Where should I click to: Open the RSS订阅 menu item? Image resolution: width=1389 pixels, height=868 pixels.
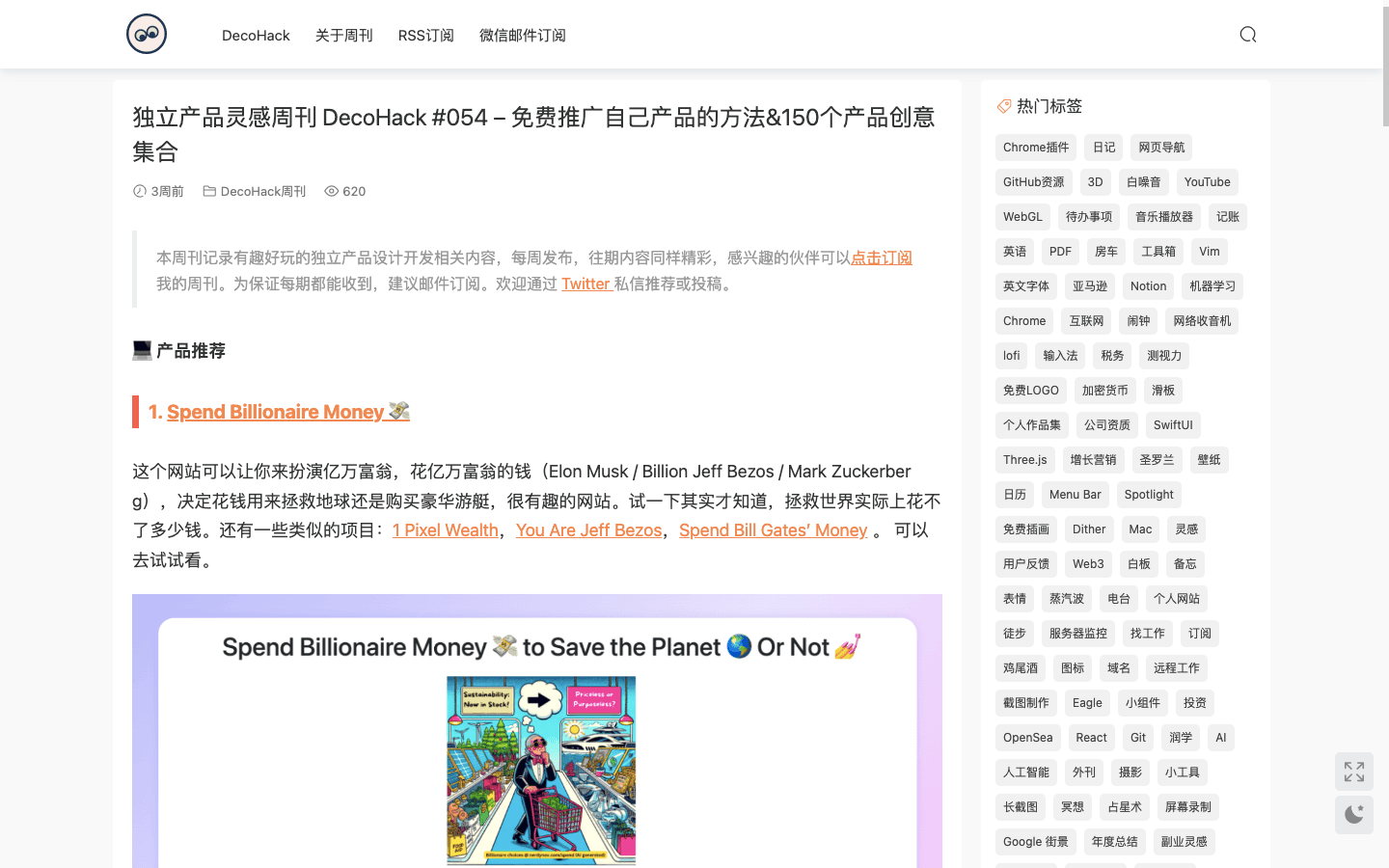click(426, 36)
